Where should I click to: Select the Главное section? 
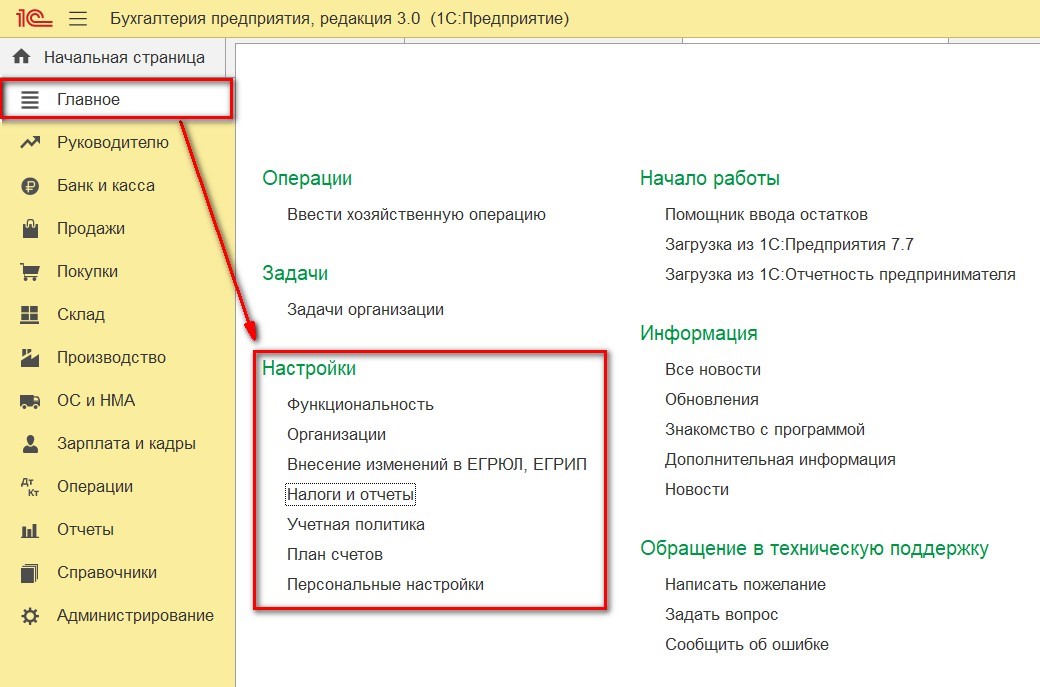pos(117,99)
